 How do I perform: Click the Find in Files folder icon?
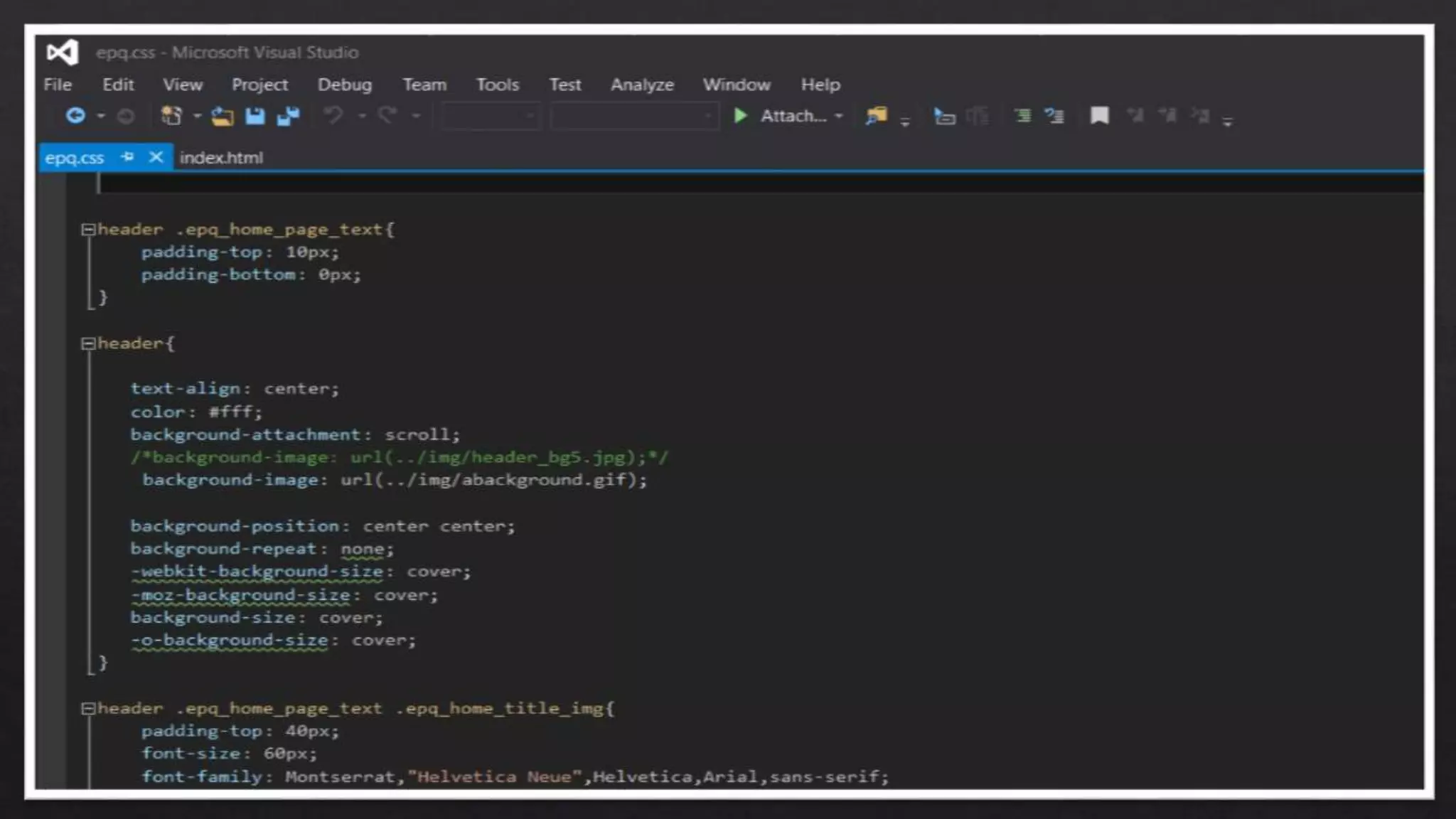877,116
